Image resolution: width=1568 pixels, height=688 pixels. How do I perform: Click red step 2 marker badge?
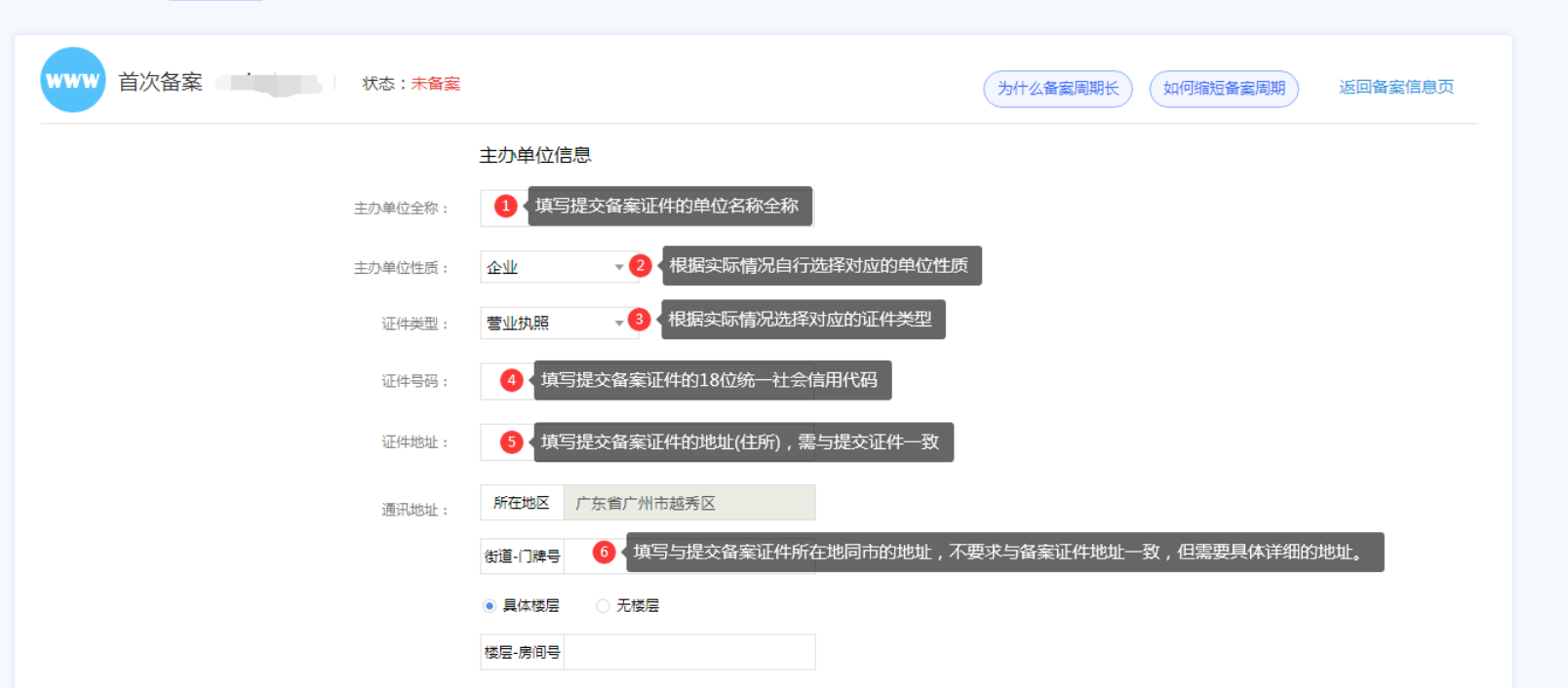[640, 265]
